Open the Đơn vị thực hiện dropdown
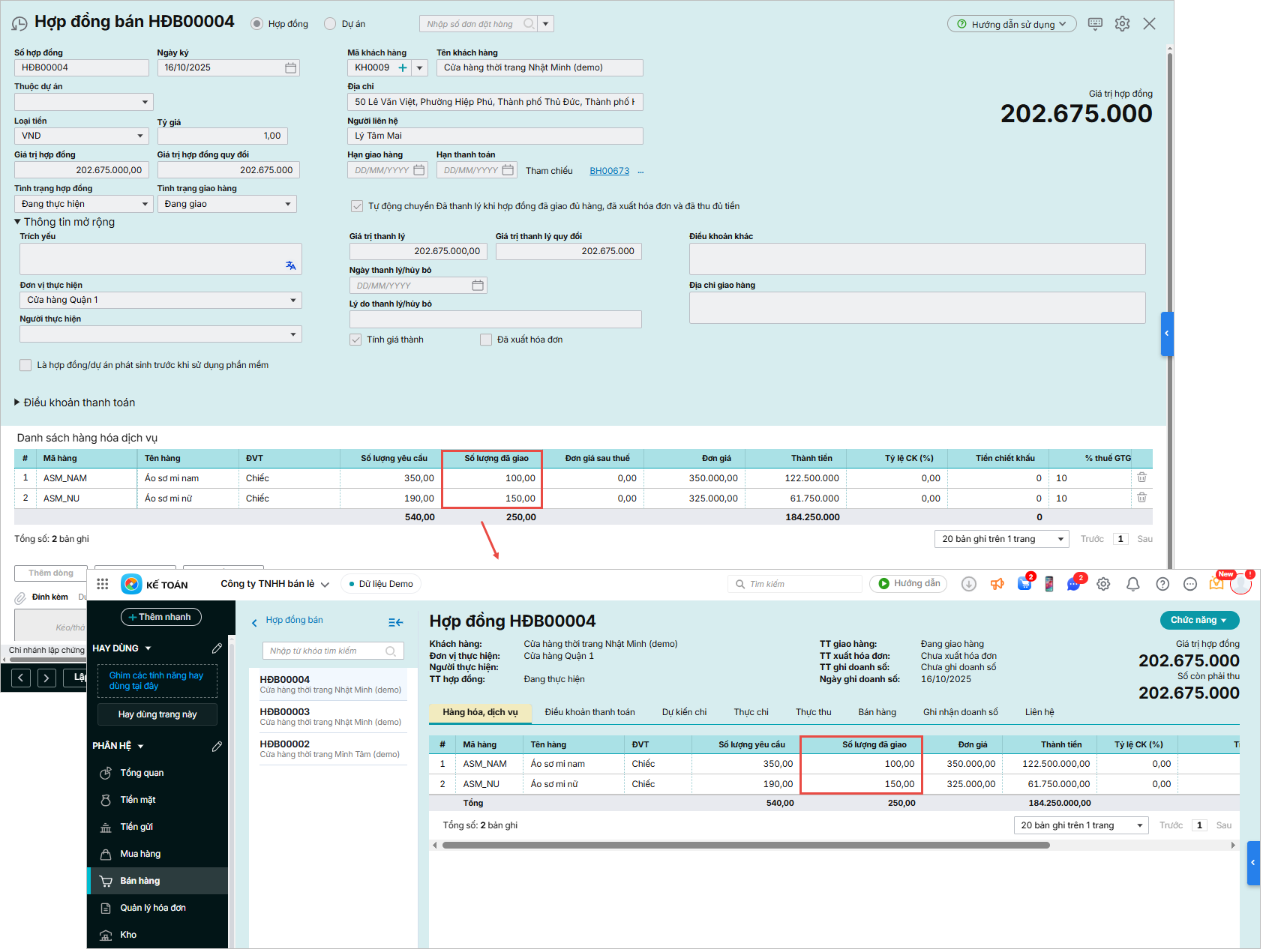Image resolution: width=1272 pixels, height=952 pixels. click(x=160, y=301)
